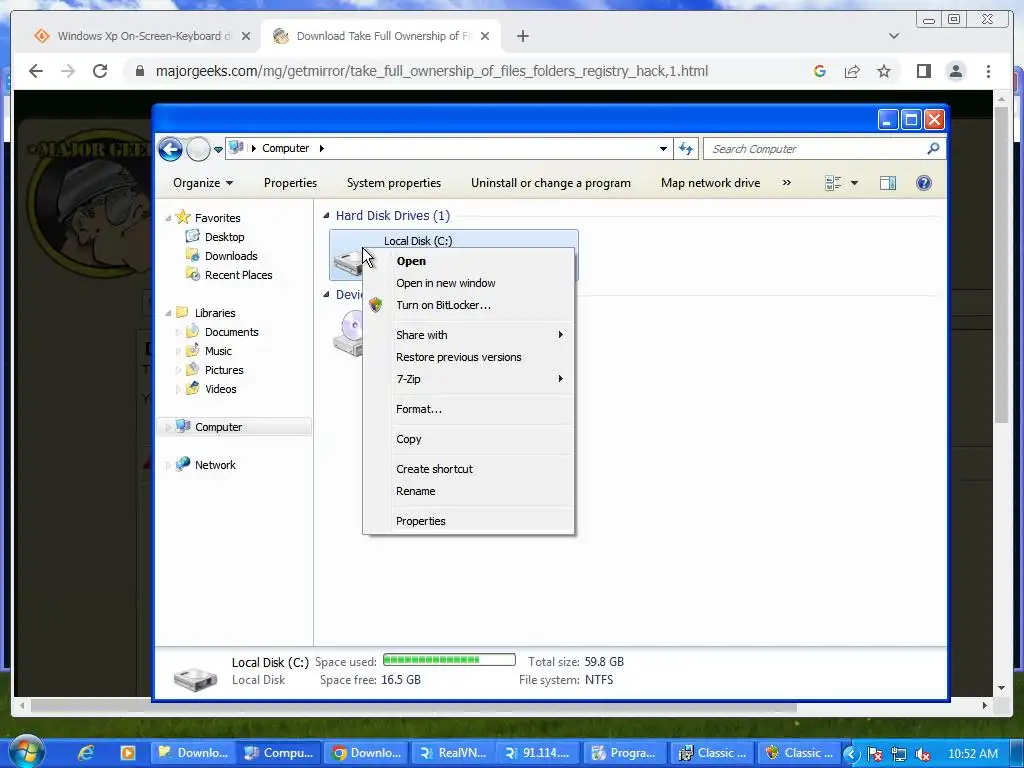1024x768 pixels.
Task: Toggle the preview pane icon
Action: [888, 183]
